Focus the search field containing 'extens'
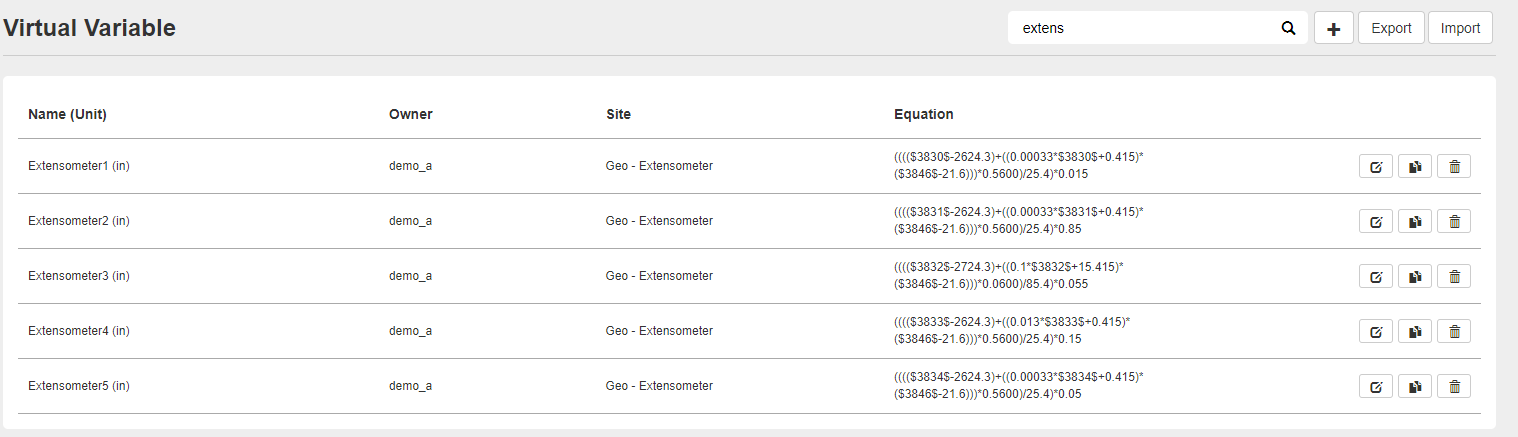Viewport: 1518px width, 437px height. point(1145,28)
